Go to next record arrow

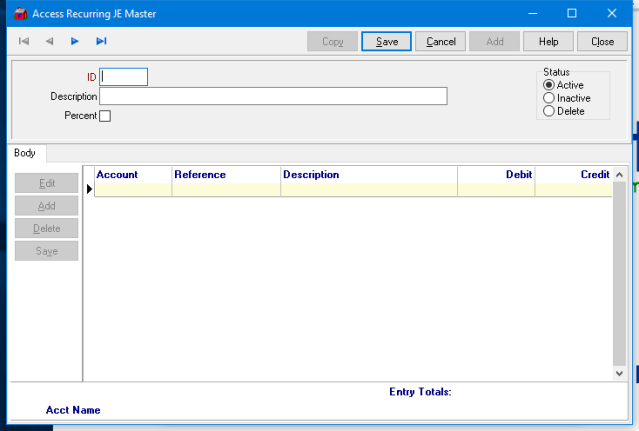pyautogui.click(x=75, y=41)
